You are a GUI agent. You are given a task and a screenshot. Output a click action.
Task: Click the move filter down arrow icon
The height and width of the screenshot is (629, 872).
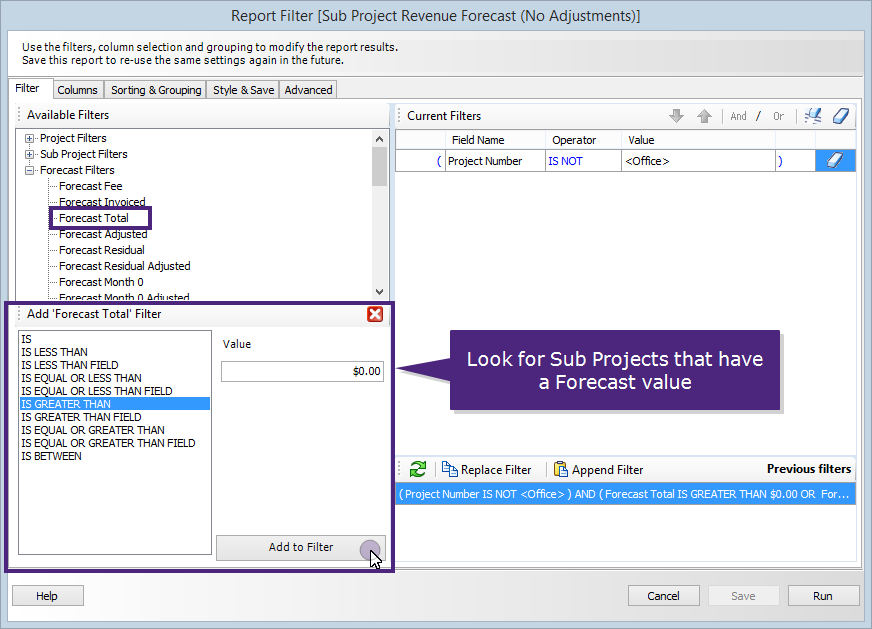point(677,116)
